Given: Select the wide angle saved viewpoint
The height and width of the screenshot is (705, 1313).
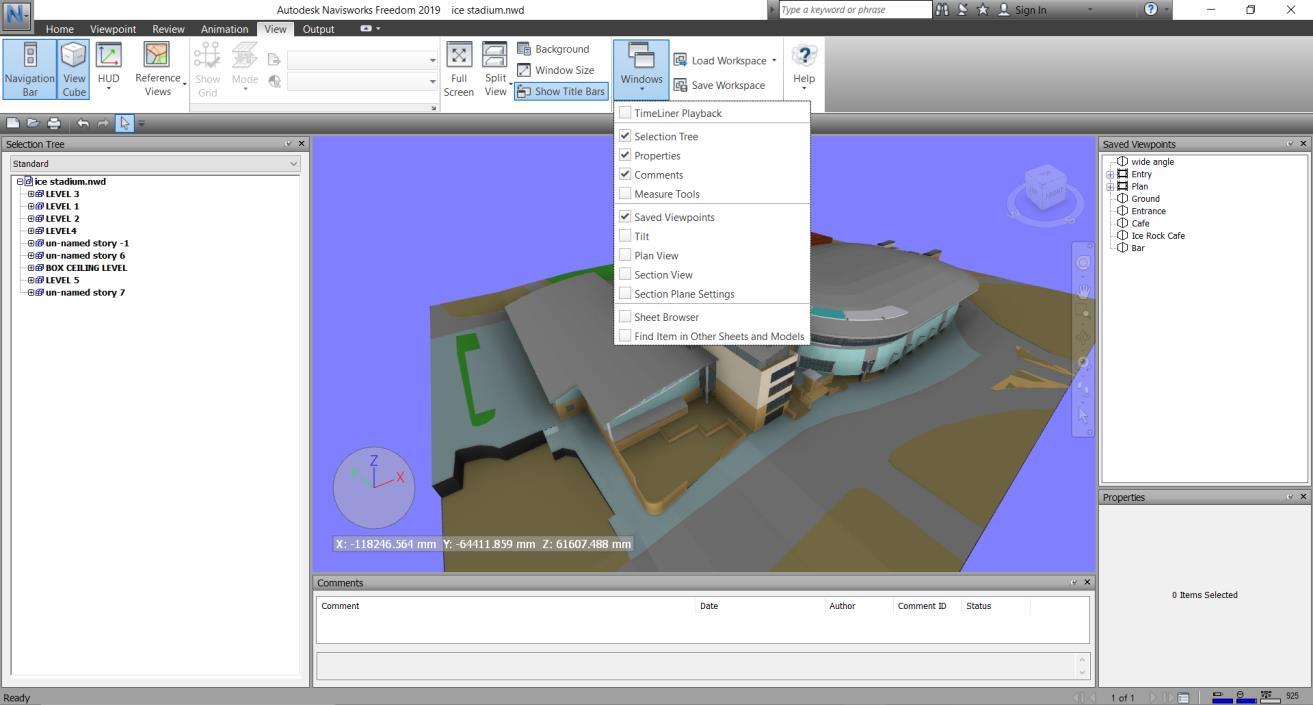Looking at the screenshot, I should 1152,162.
